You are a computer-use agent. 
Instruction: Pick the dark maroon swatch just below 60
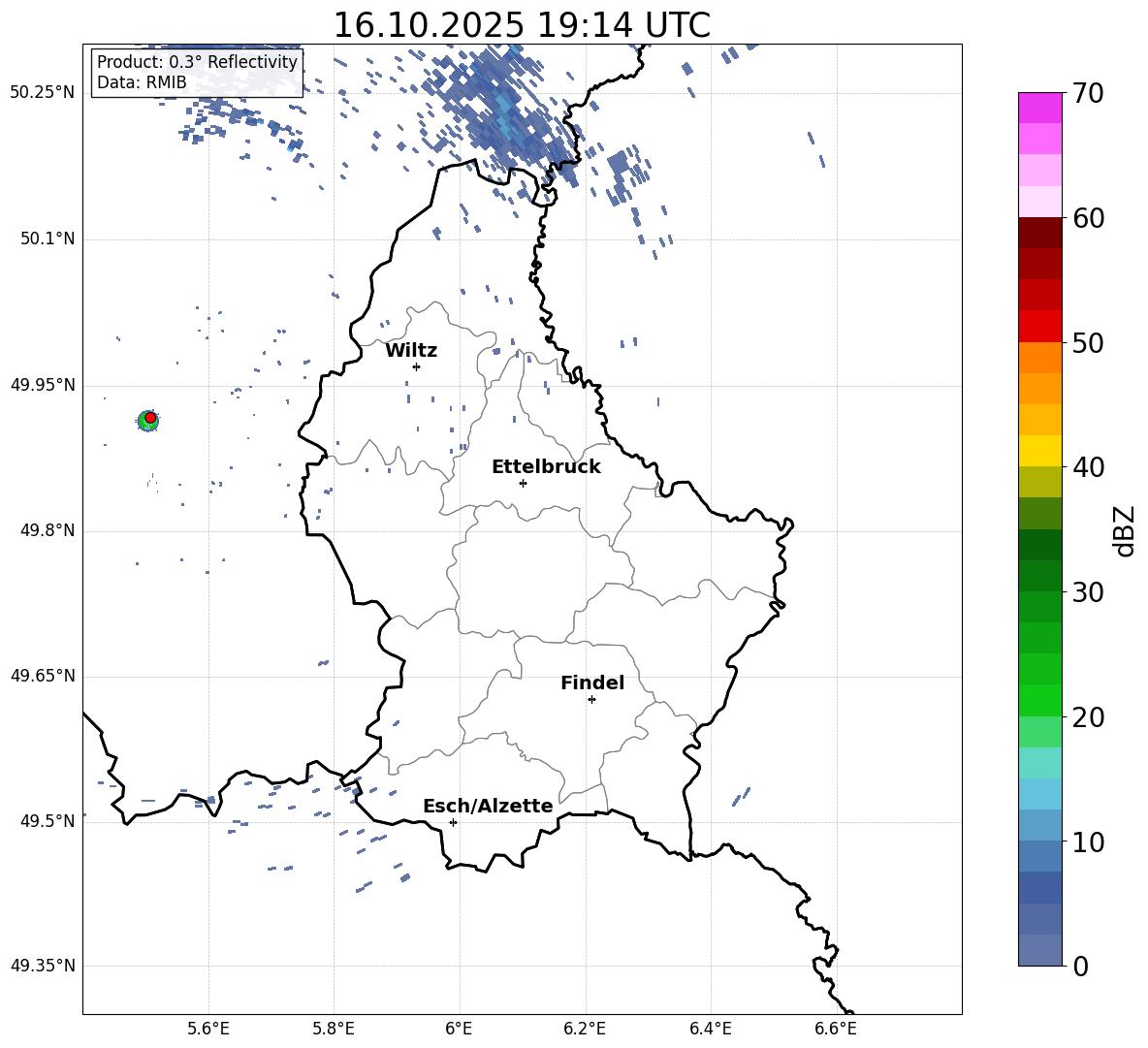point(1040,233)
